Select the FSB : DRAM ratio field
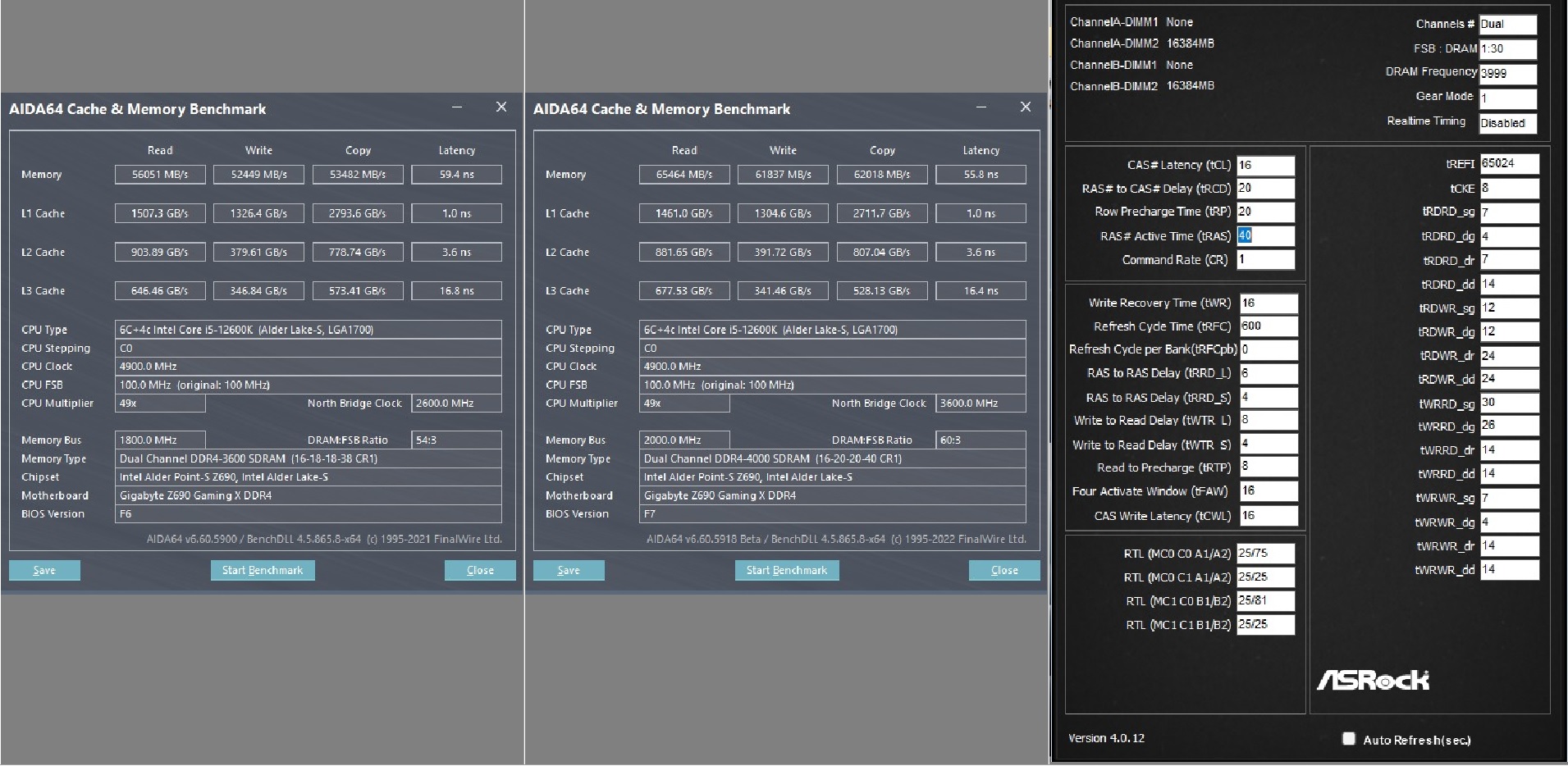This screenshot has height=766, width=1568. pos(1507,49)
